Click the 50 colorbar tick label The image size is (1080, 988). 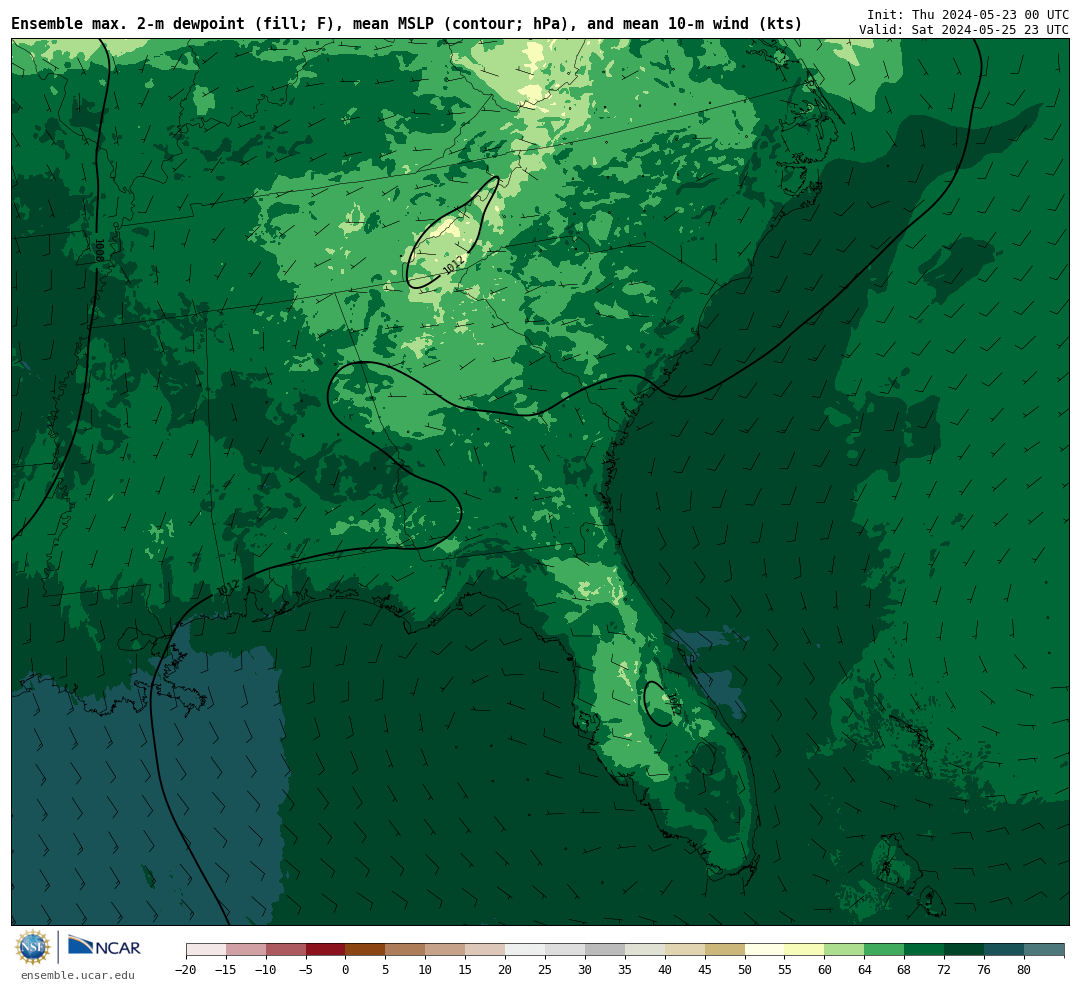[x=745, y=969]
